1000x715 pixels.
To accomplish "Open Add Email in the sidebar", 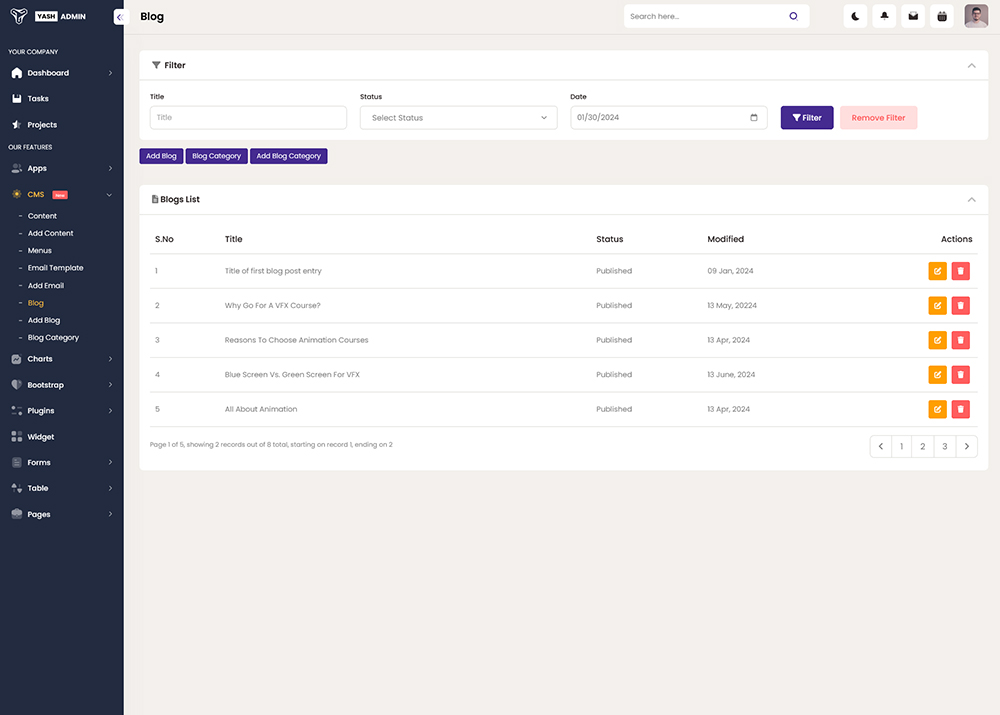I will (45, 286).
